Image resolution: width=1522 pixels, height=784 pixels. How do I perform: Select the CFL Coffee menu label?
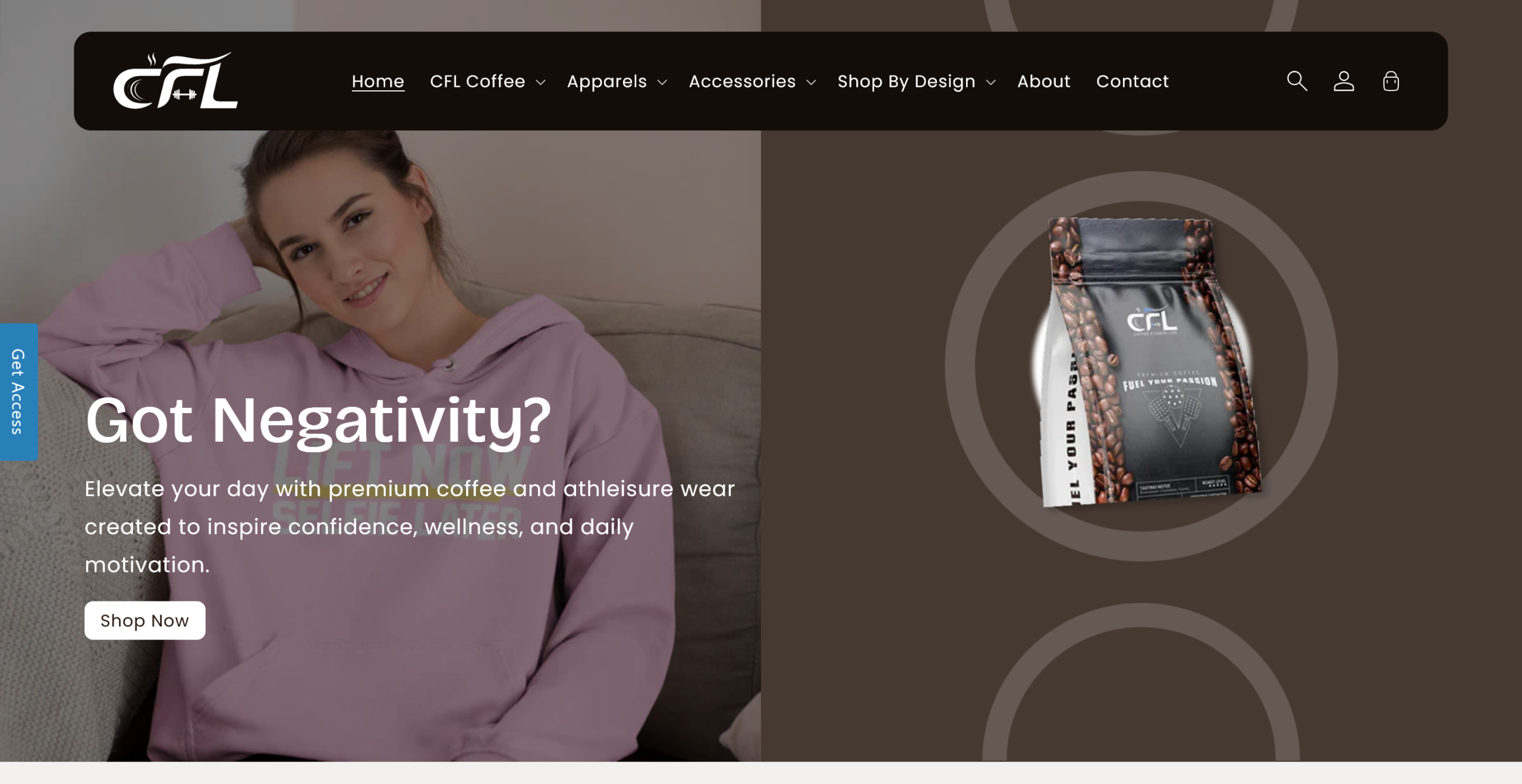[x=477, y=81]
